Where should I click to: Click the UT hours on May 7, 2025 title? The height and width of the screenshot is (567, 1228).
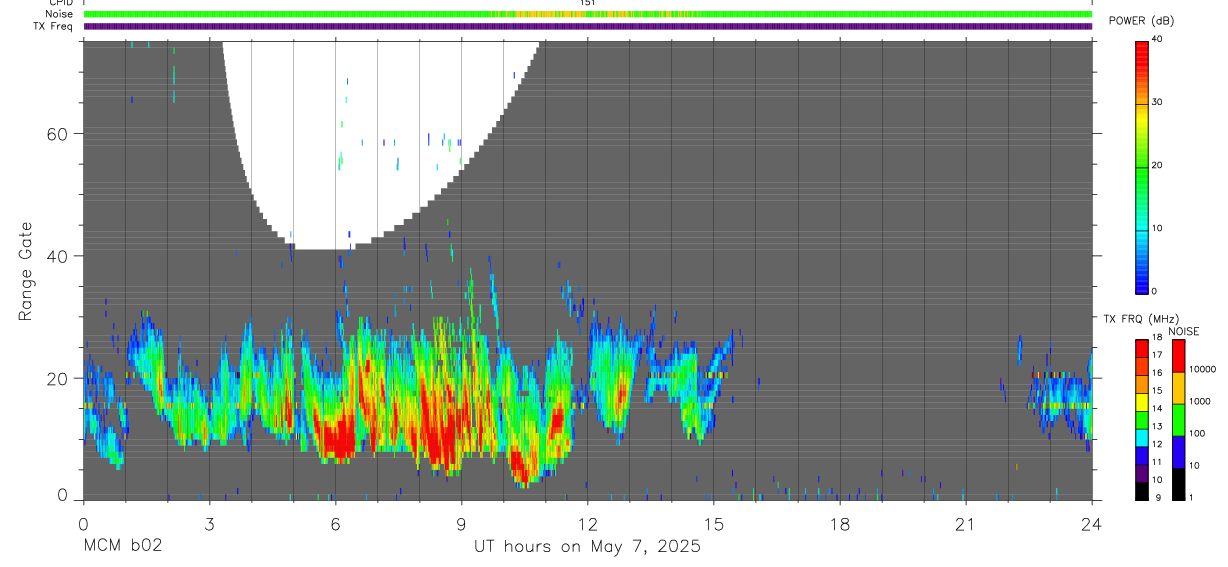(x=587, y=546)
